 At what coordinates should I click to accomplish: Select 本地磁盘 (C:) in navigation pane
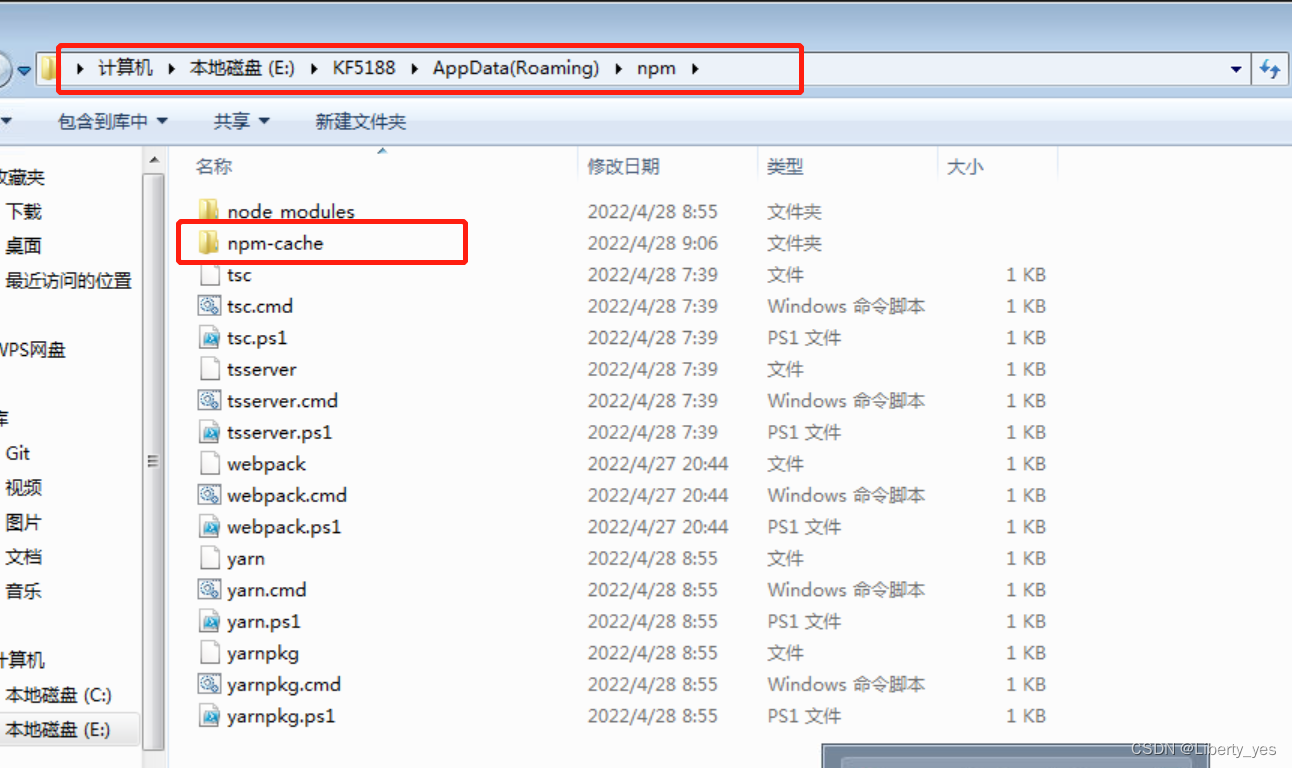[x=58, y=695]
